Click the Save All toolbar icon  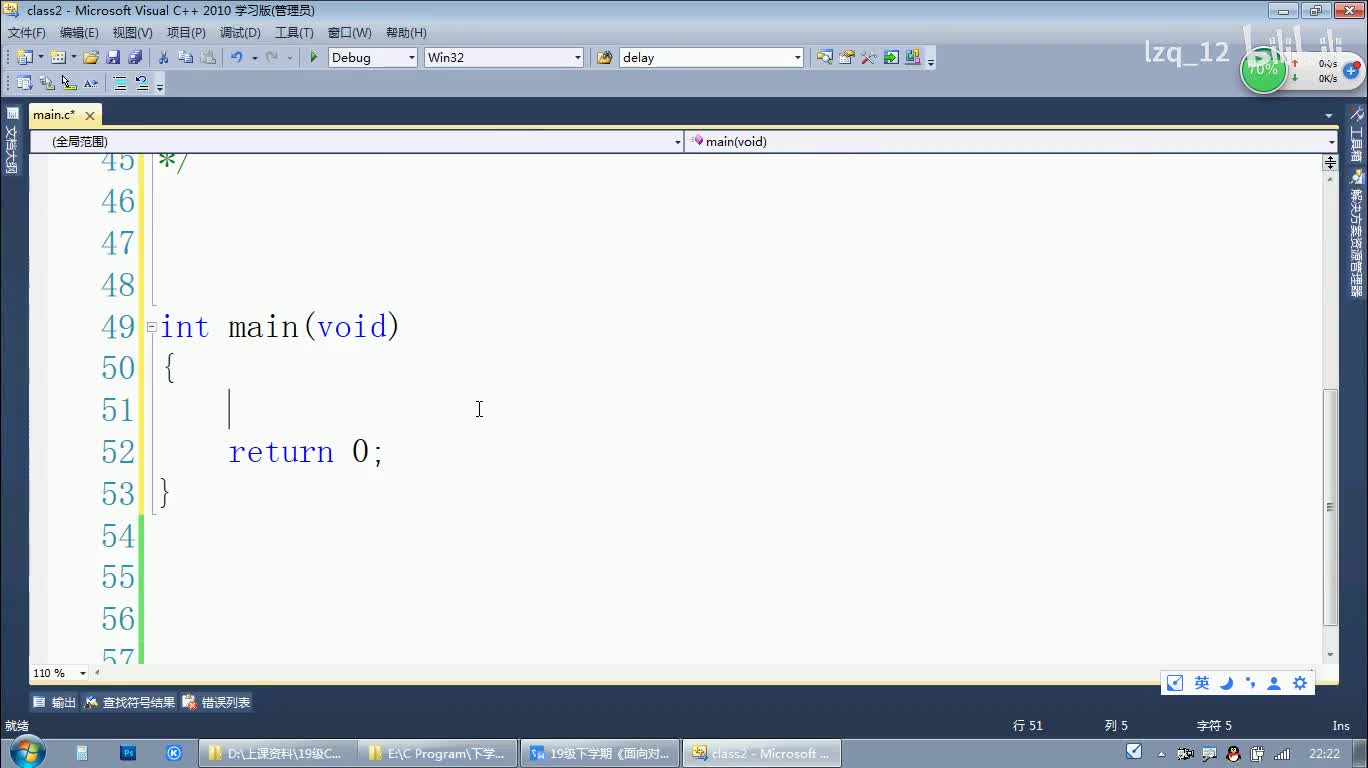tap(134, 58)
